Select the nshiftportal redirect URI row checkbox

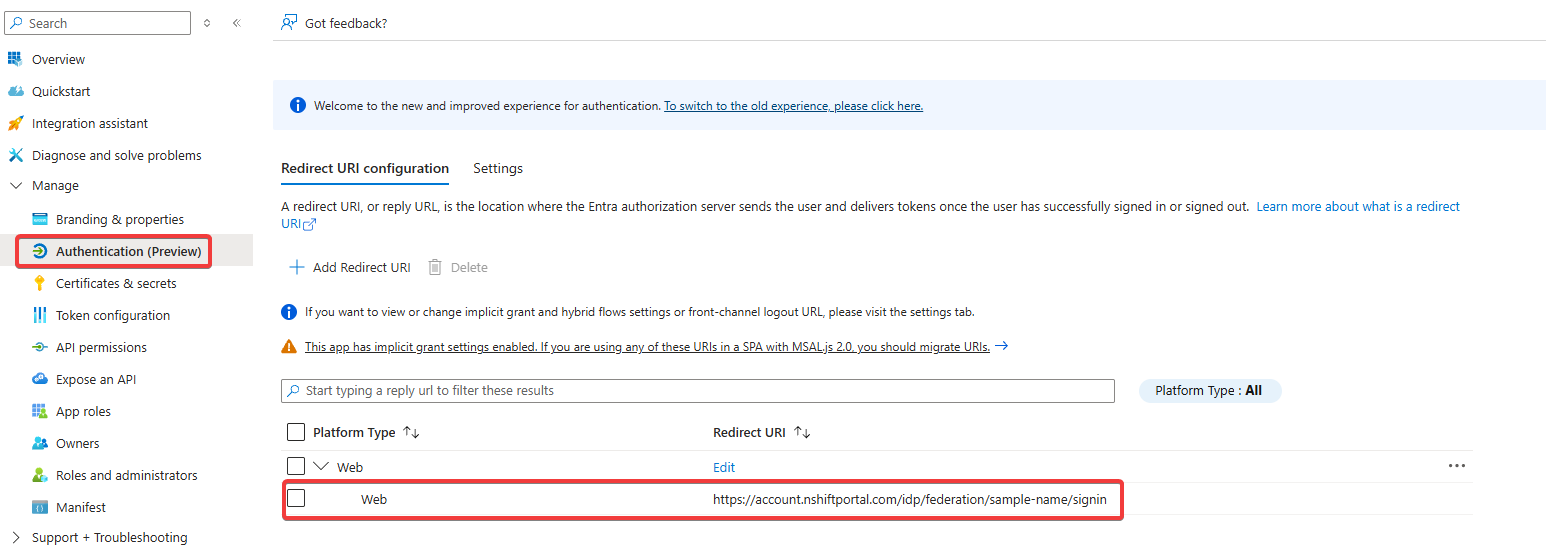(x=296, y=498)
